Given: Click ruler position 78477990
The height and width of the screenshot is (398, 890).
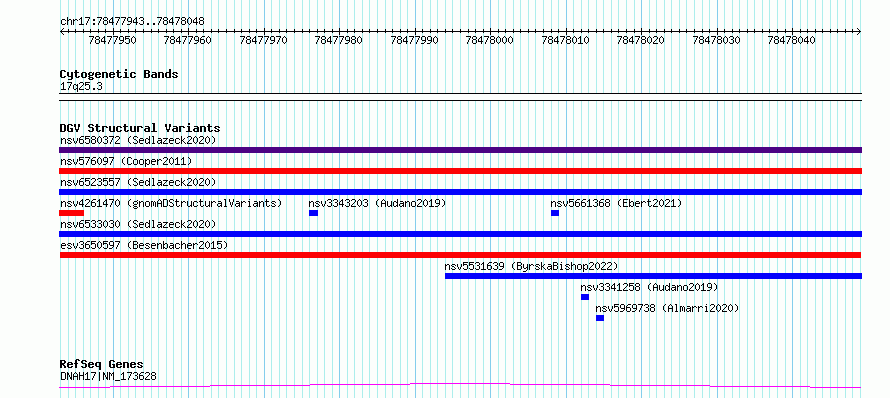Looking at the screenshot, I should pyautogui.click(x=414, y=40).
